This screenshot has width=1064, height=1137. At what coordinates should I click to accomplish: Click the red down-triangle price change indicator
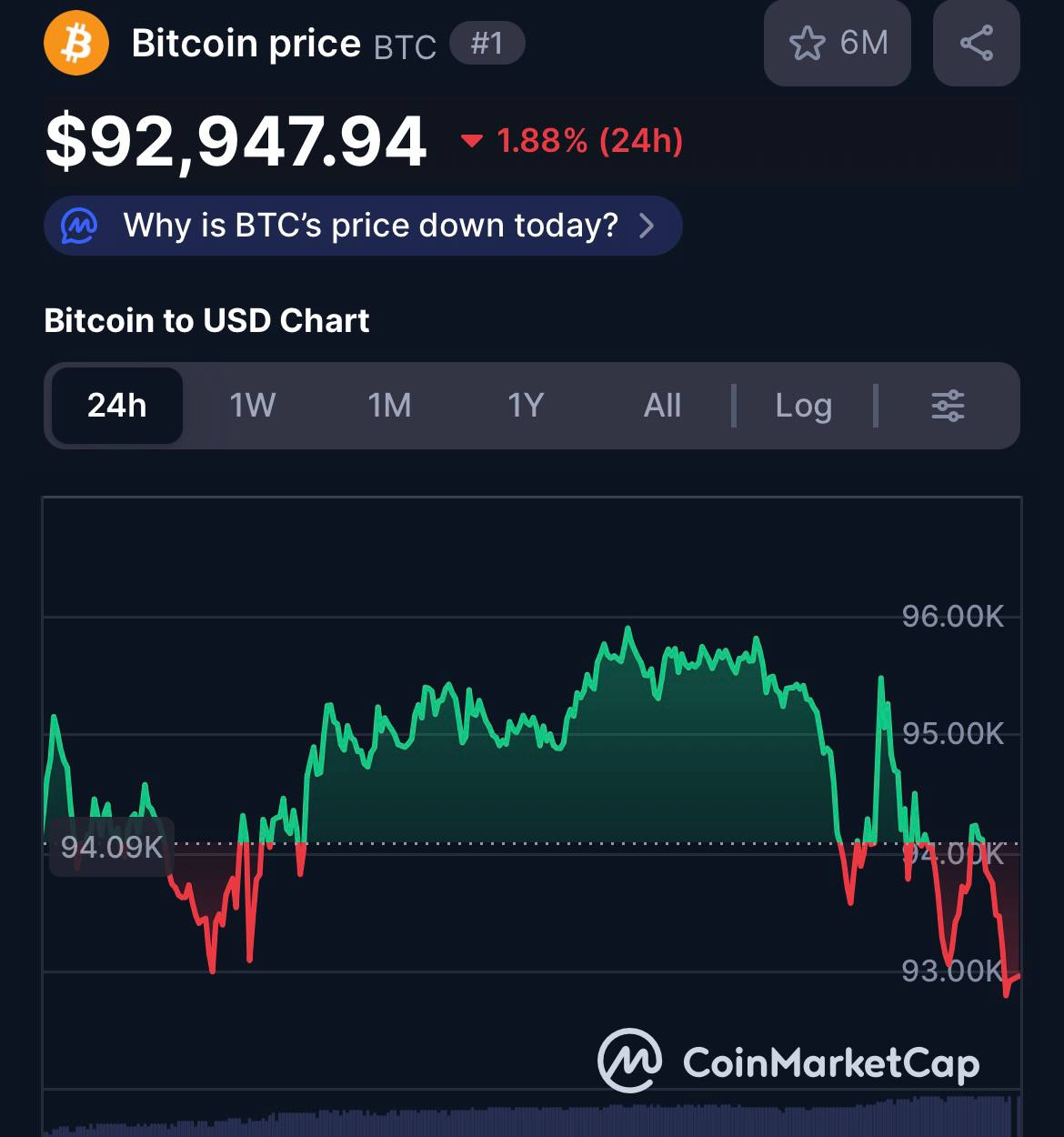pyautogui.click(x=471, y=141)
